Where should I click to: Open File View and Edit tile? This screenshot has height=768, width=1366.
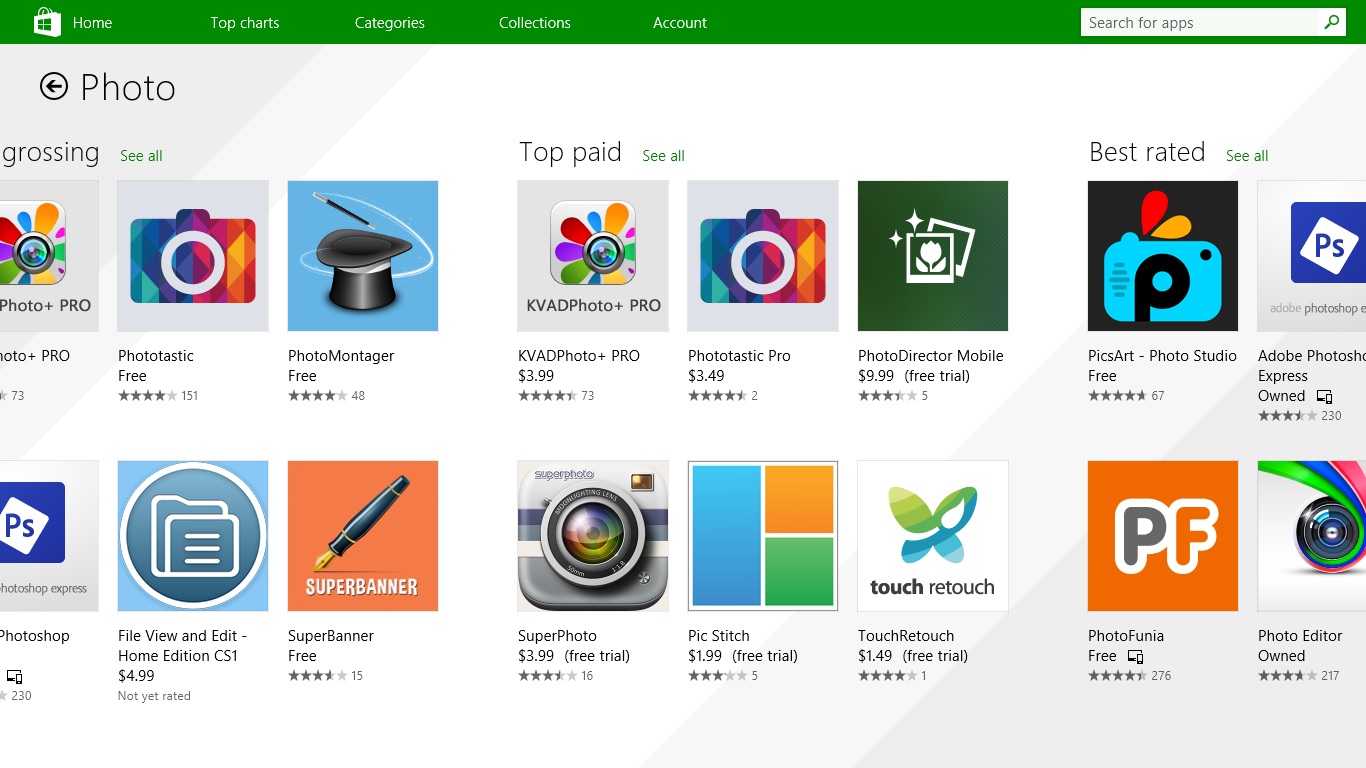(x=193, y=536)
